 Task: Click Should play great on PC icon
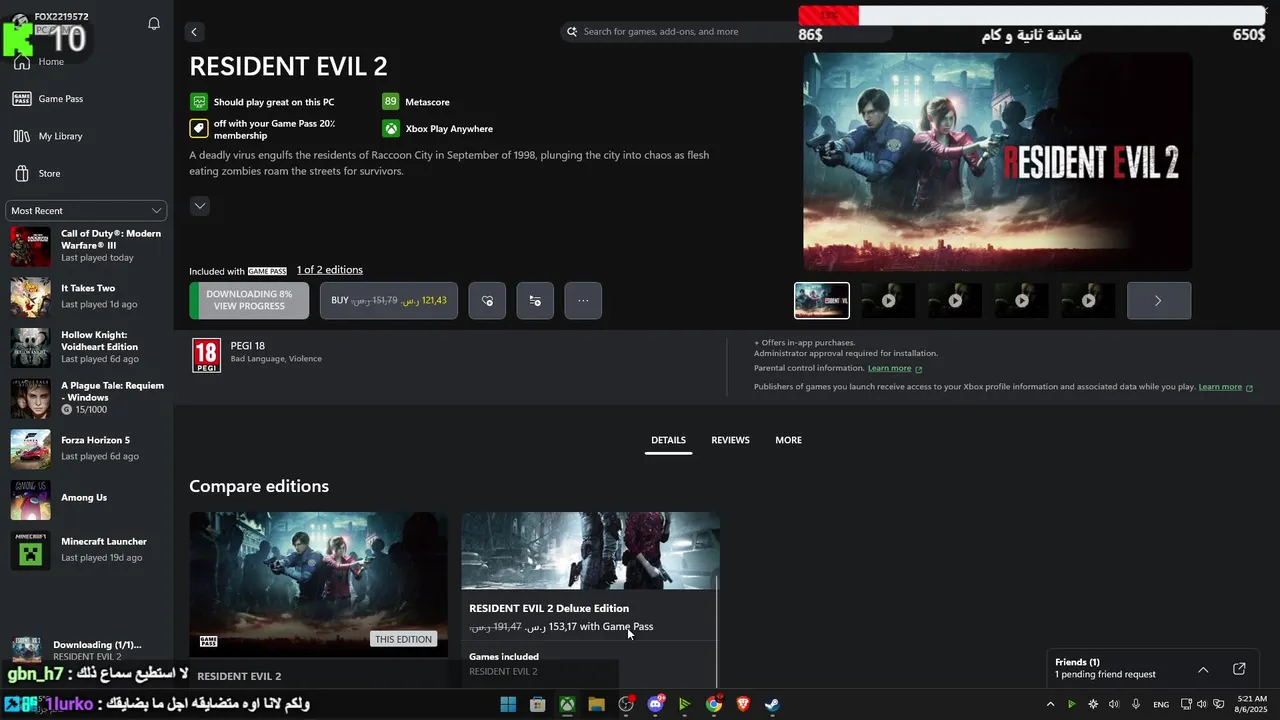[199, 102]
